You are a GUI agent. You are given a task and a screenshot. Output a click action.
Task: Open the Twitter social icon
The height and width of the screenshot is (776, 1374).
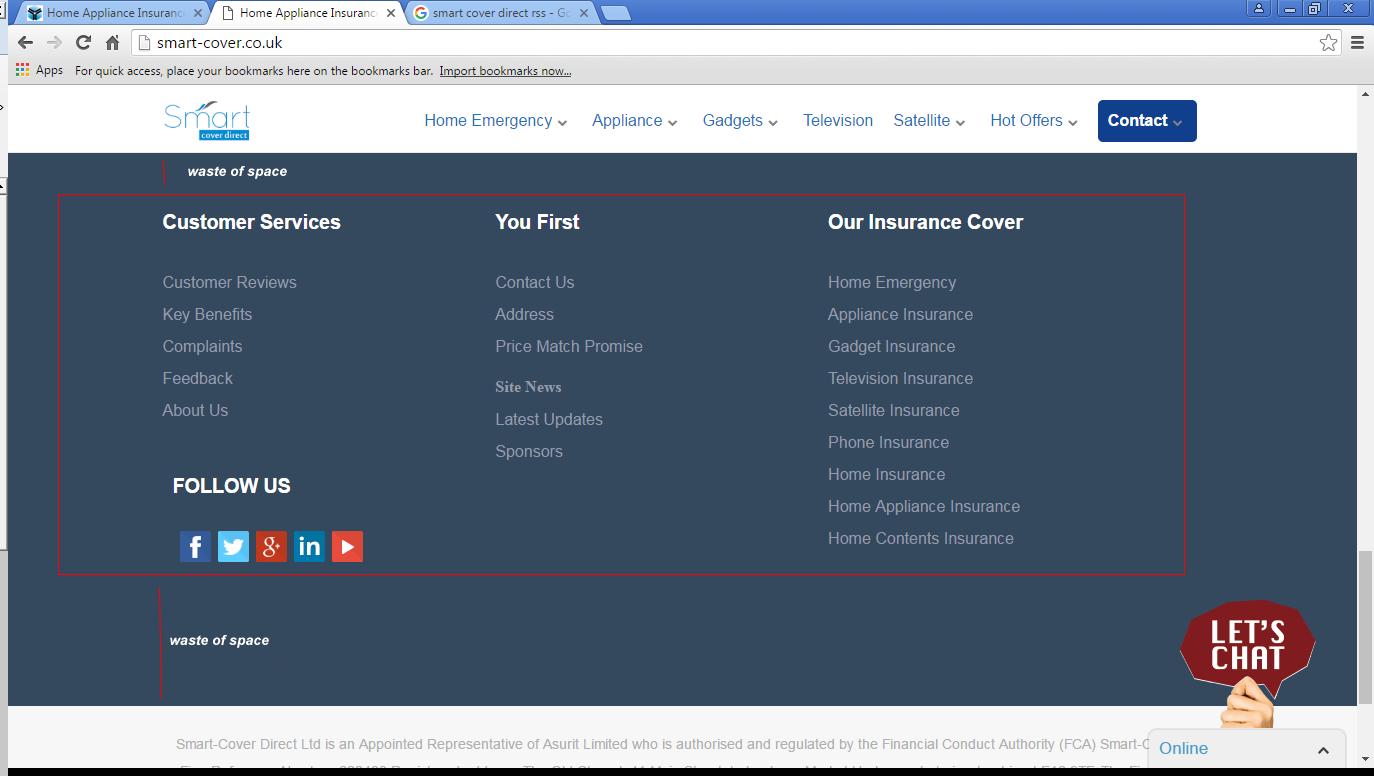[233, 546]
